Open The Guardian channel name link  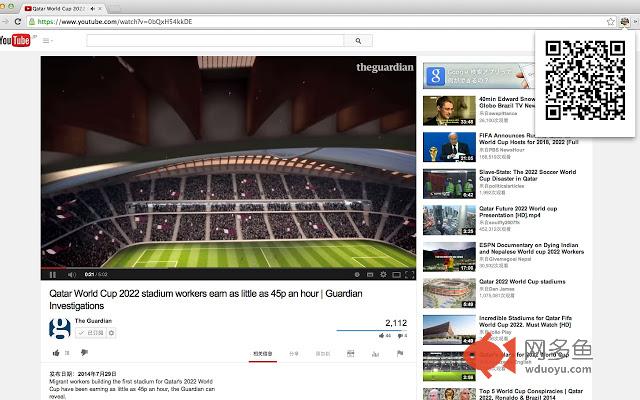point(93,321)
